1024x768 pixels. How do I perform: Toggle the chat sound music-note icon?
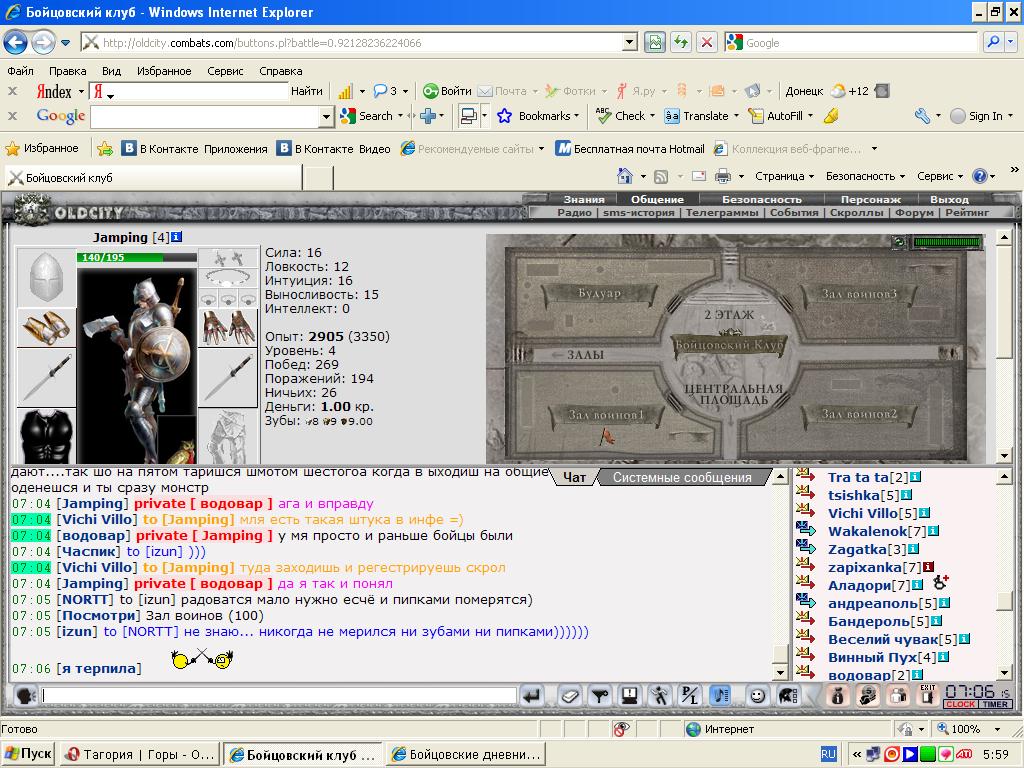[x=720, y=696]
